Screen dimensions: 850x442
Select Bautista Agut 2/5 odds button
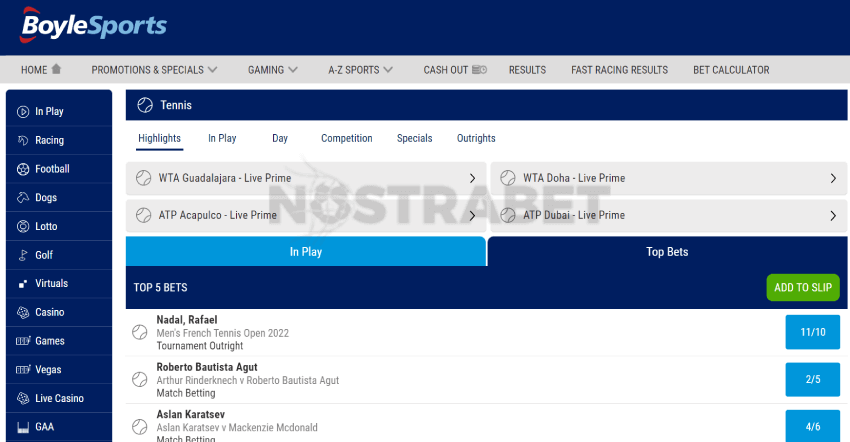[x=813, y=379]
